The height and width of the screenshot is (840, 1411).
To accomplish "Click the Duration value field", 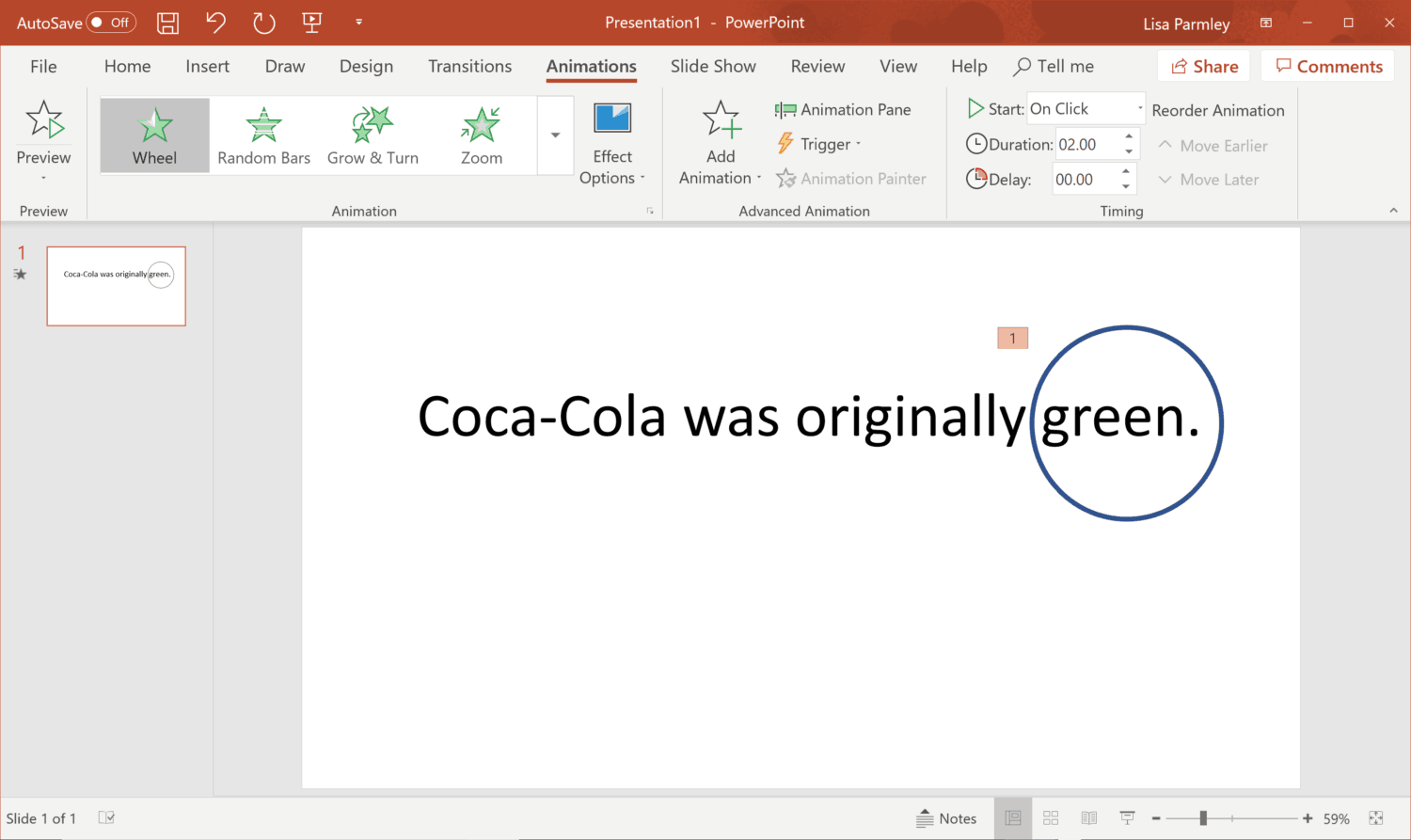I will click(x=1087, y=144).
